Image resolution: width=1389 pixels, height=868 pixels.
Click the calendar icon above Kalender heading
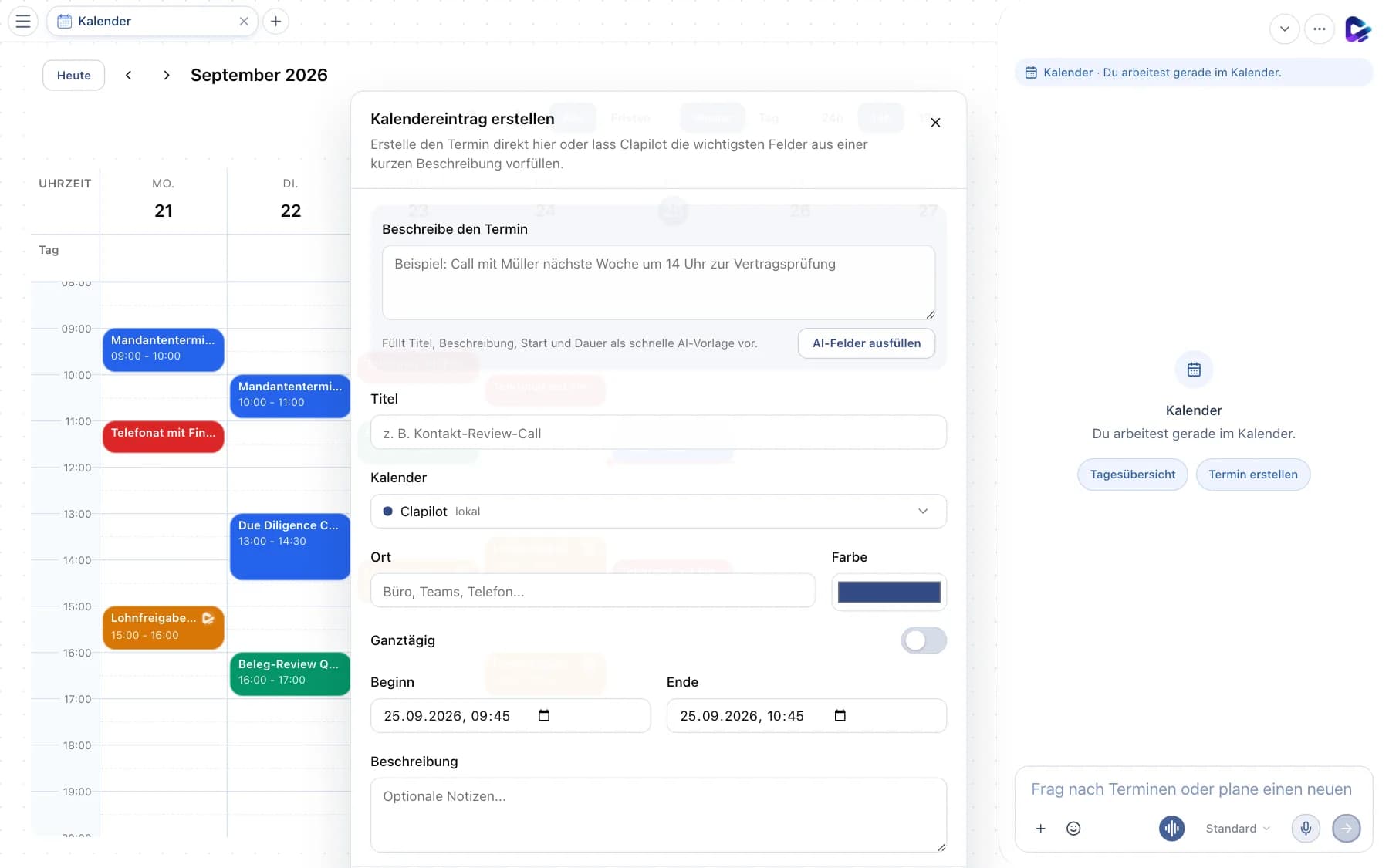(1194, 370)
